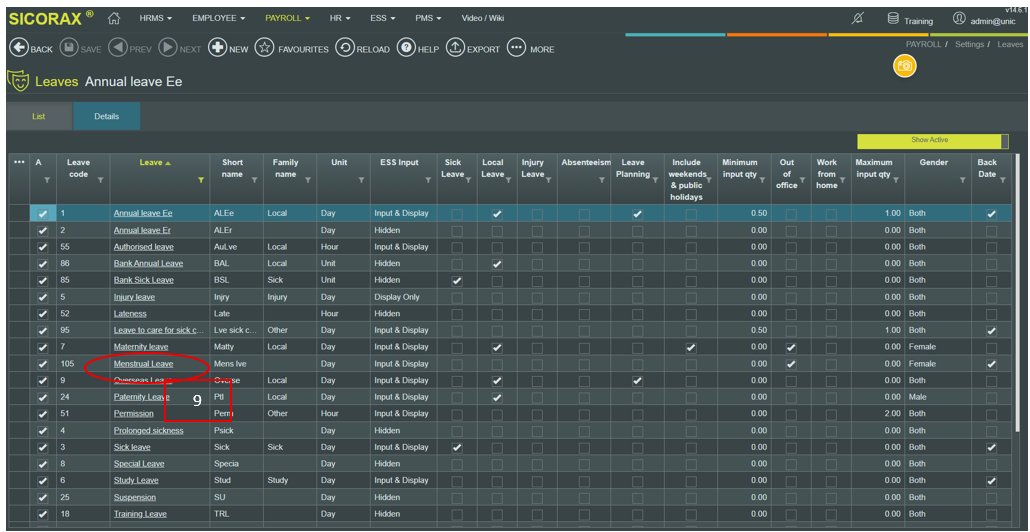Toggle Out of office for Menstrual Leave

pos(791,363)
